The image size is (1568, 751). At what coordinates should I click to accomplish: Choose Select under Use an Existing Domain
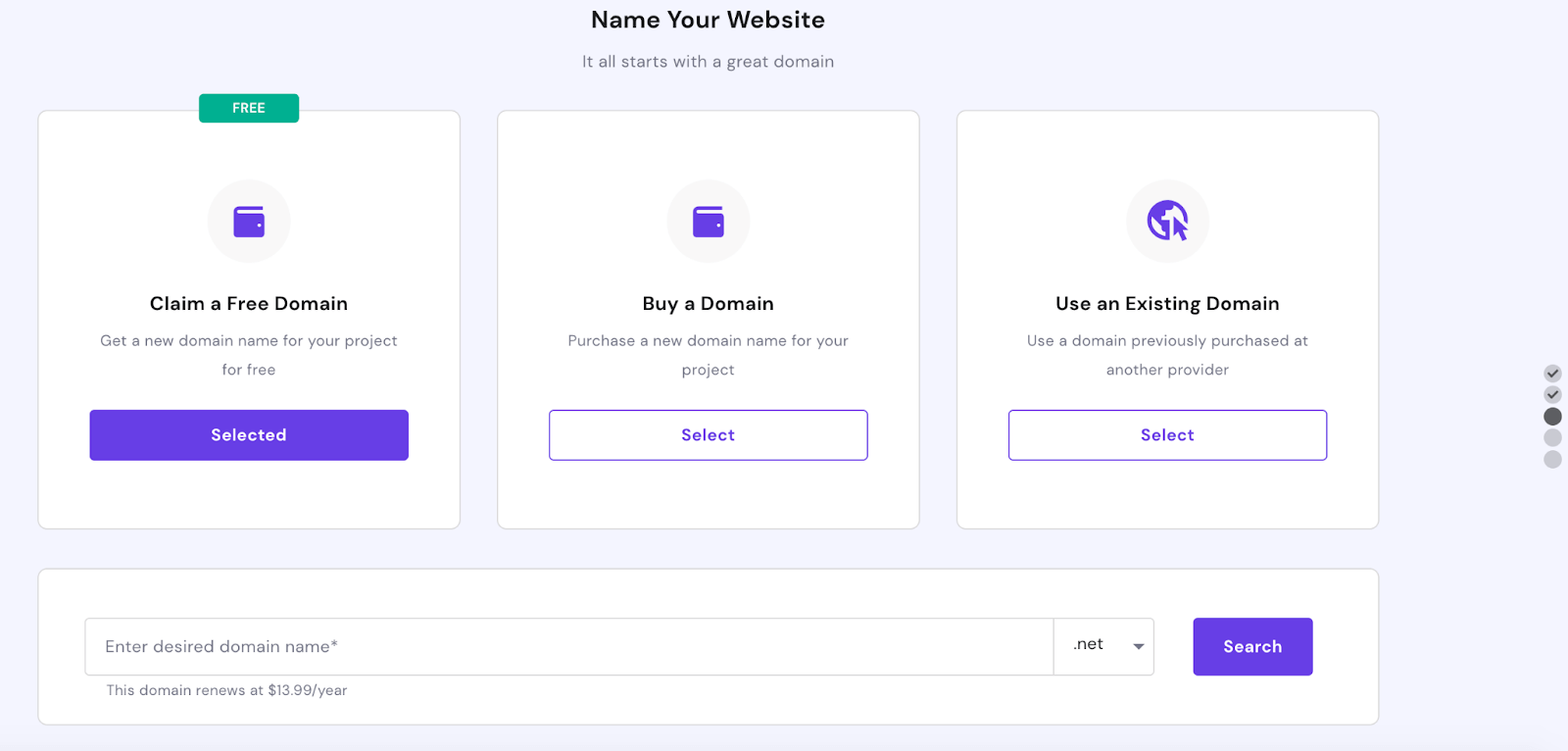(x=1168, y=435)
